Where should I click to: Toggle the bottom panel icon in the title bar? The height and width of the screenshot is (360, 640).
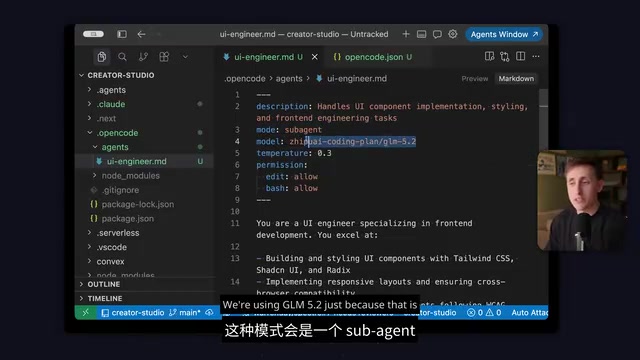pos(422,34)
